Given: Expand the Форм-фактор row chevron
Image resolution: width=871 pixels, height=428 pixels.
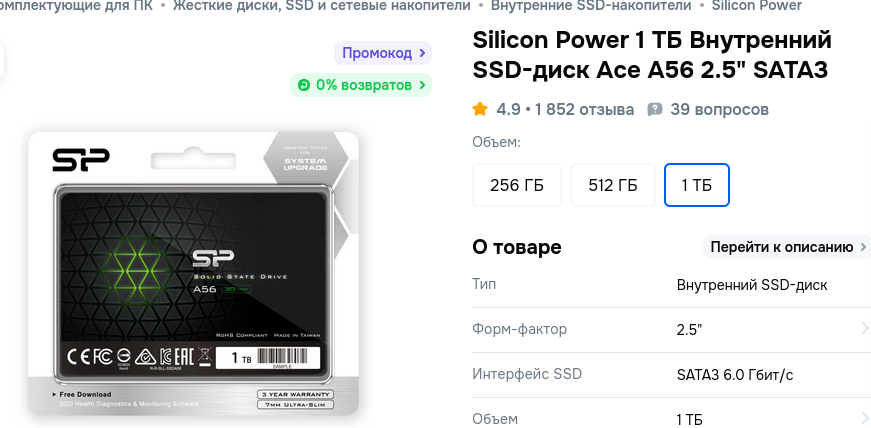Looking at the screenshot, I should [863, 328].
